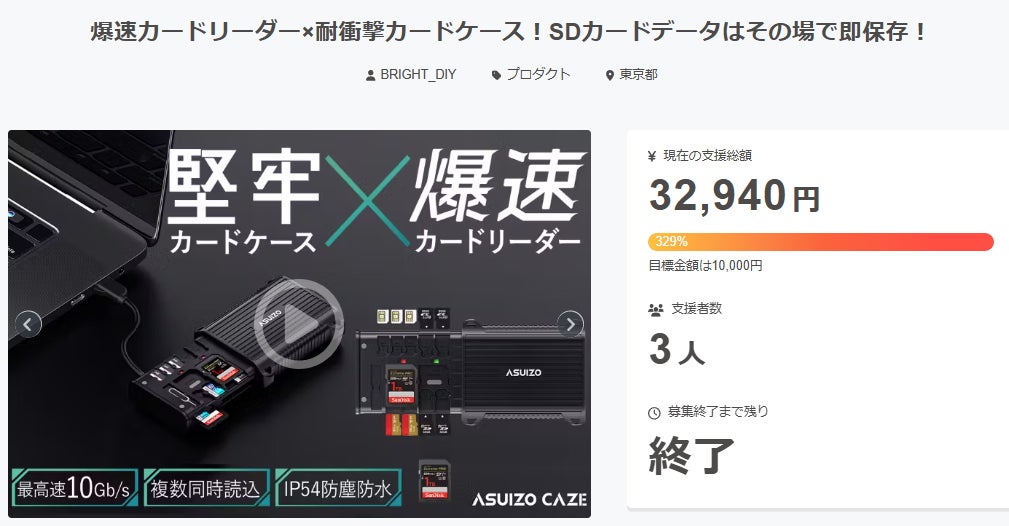
Task: Click the 複数同時読込 badge in banner
Action: coord(205,489)
